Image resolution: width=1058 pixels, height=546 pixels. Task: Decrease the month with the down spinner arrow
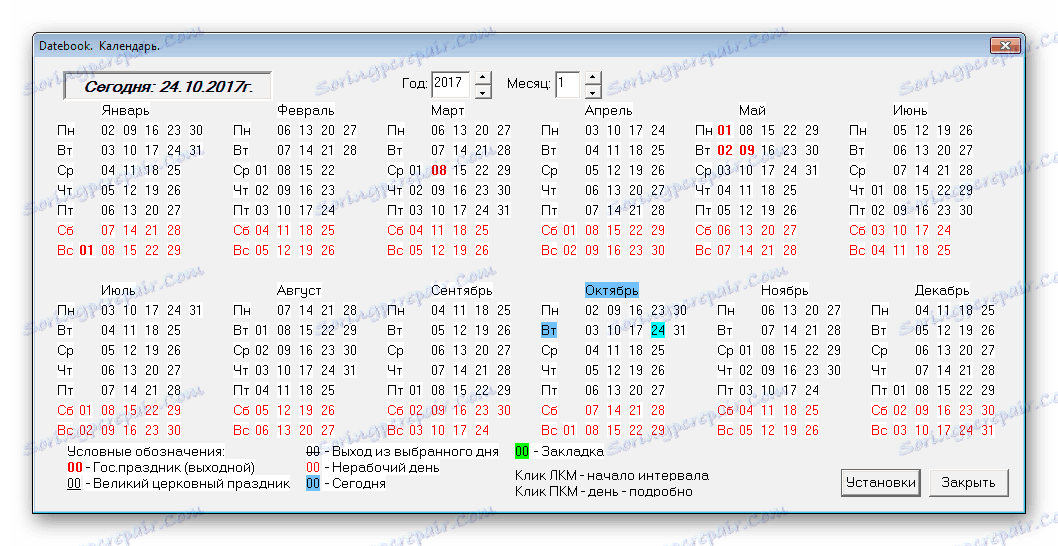tap(592, 92)
